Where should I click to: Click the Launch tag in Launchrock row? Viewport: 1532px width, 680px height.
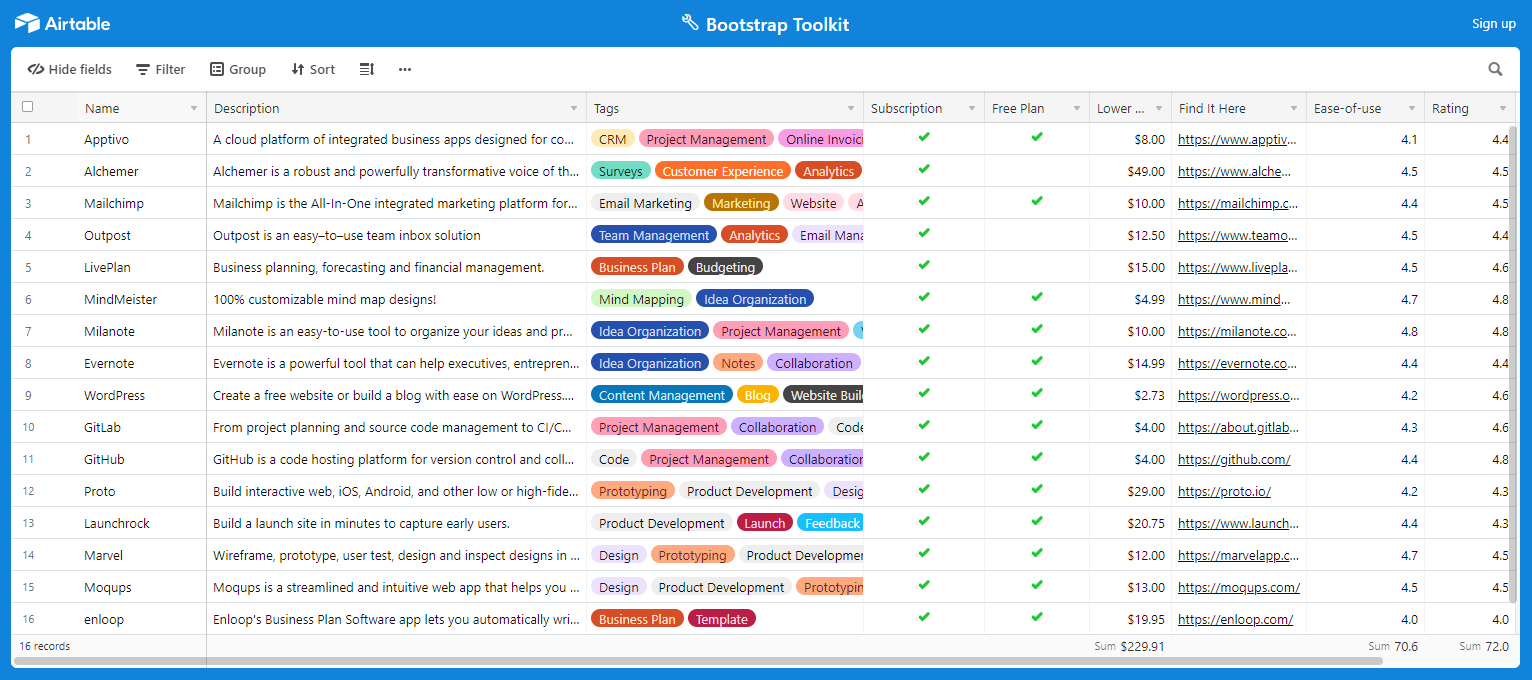[x=765, y=523]
